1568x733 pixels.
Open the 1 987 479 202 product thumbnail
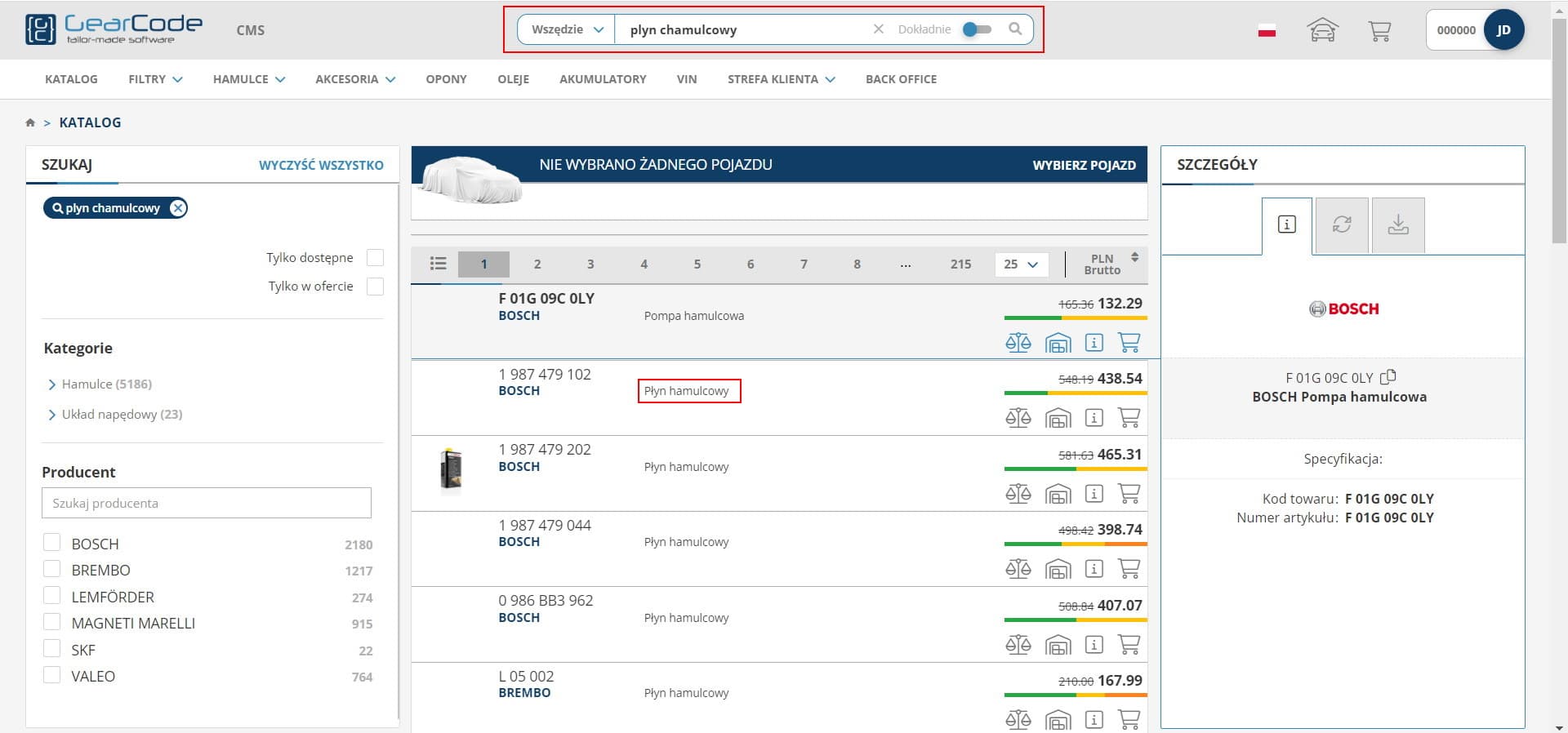click(451, 472)
